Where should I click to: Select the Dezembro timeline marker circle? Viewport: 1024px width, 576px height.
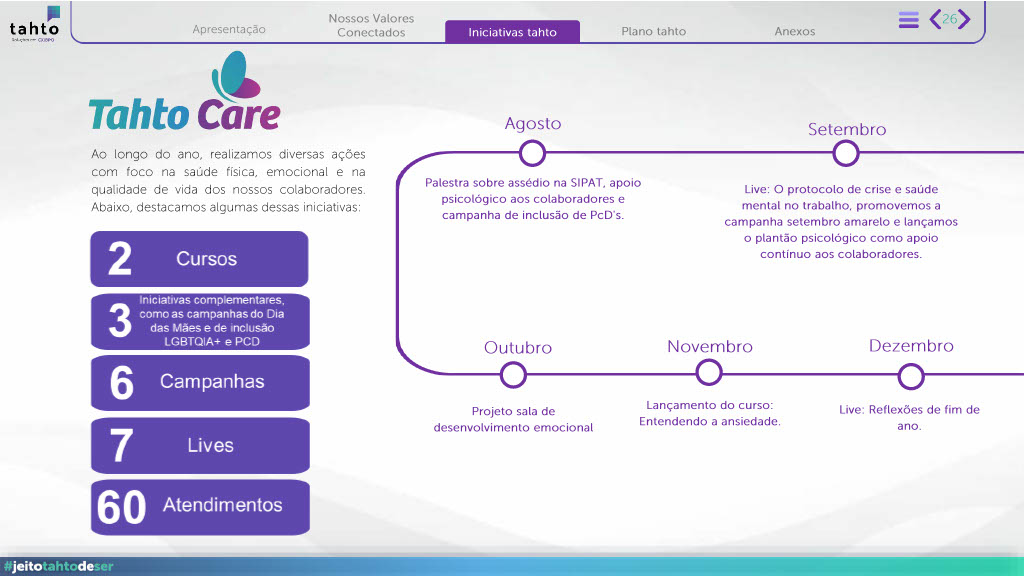coord(911,376)
